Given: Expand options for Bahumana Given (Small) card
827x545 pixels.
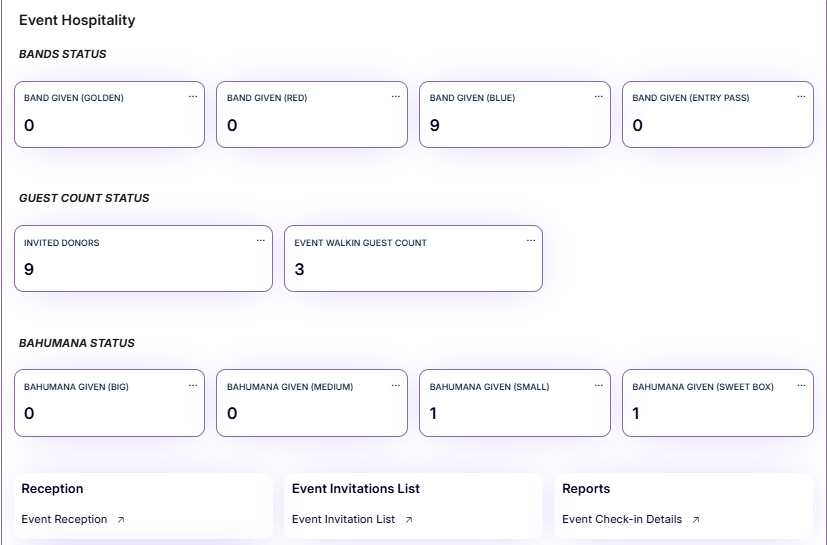Looking at the screenshot, I should (598, 386).
